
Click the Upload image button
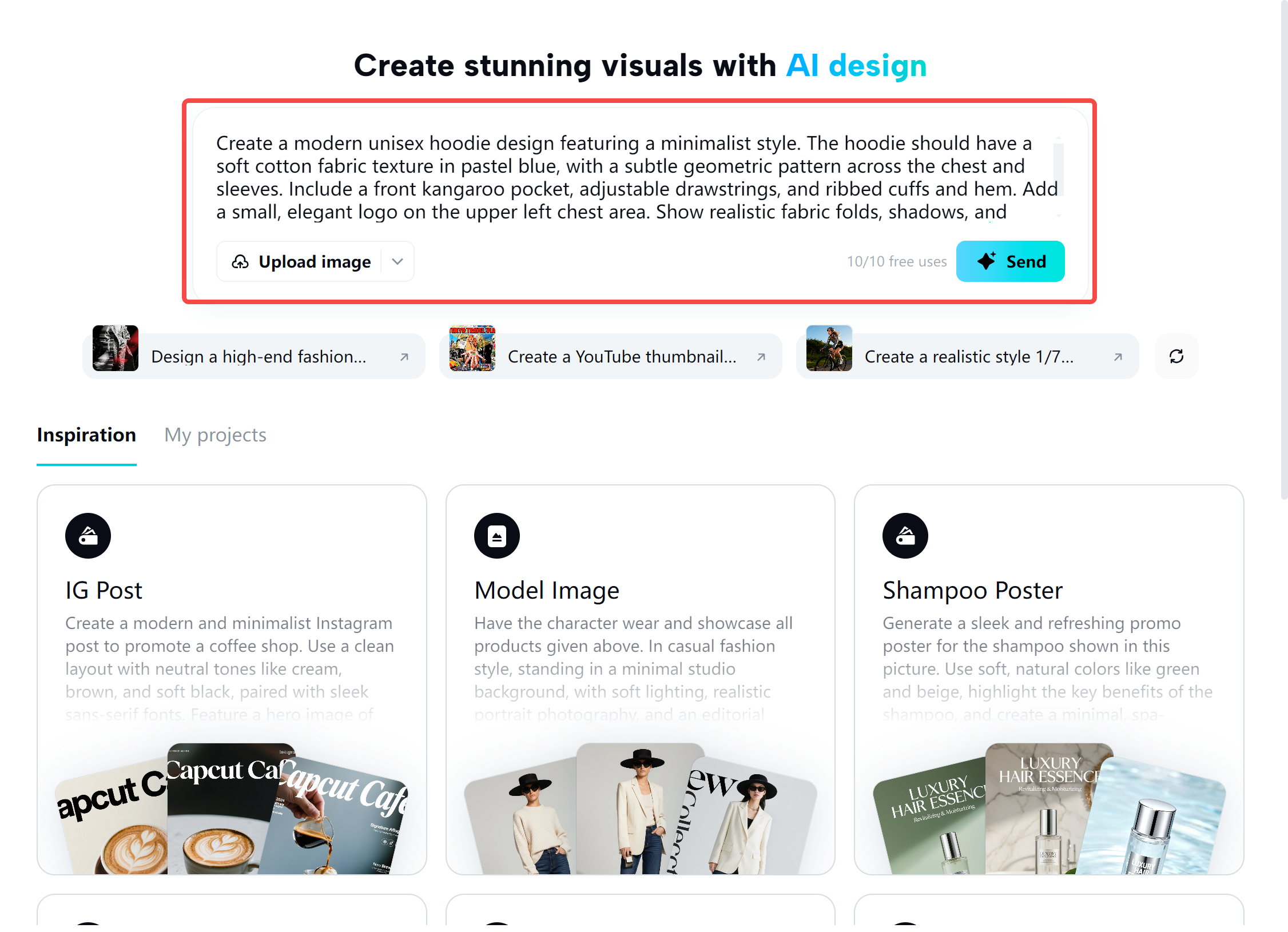(x=303, y=261)
